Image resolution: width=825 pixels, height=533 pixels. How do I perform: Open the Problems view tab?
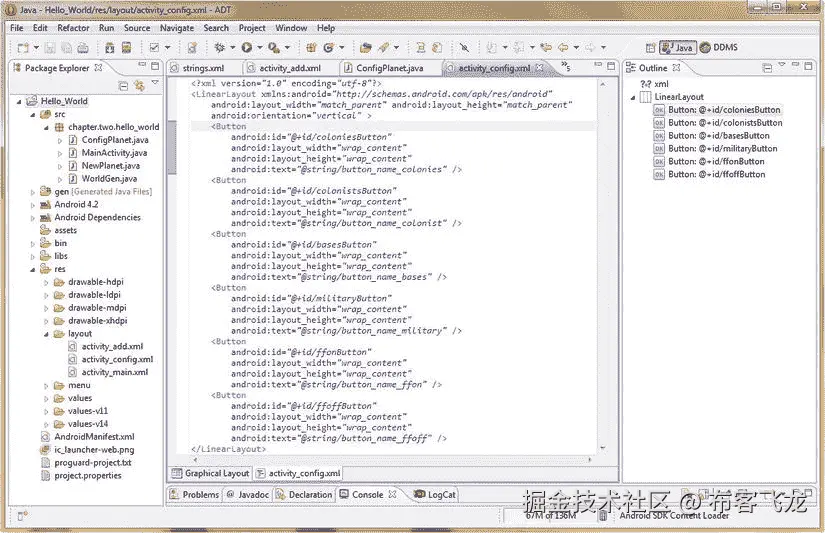194,495
